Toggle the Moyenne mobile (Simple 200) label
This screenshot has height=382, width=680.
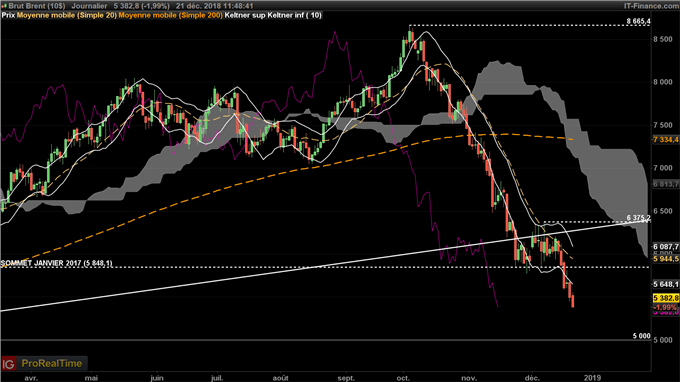[170, 15]
